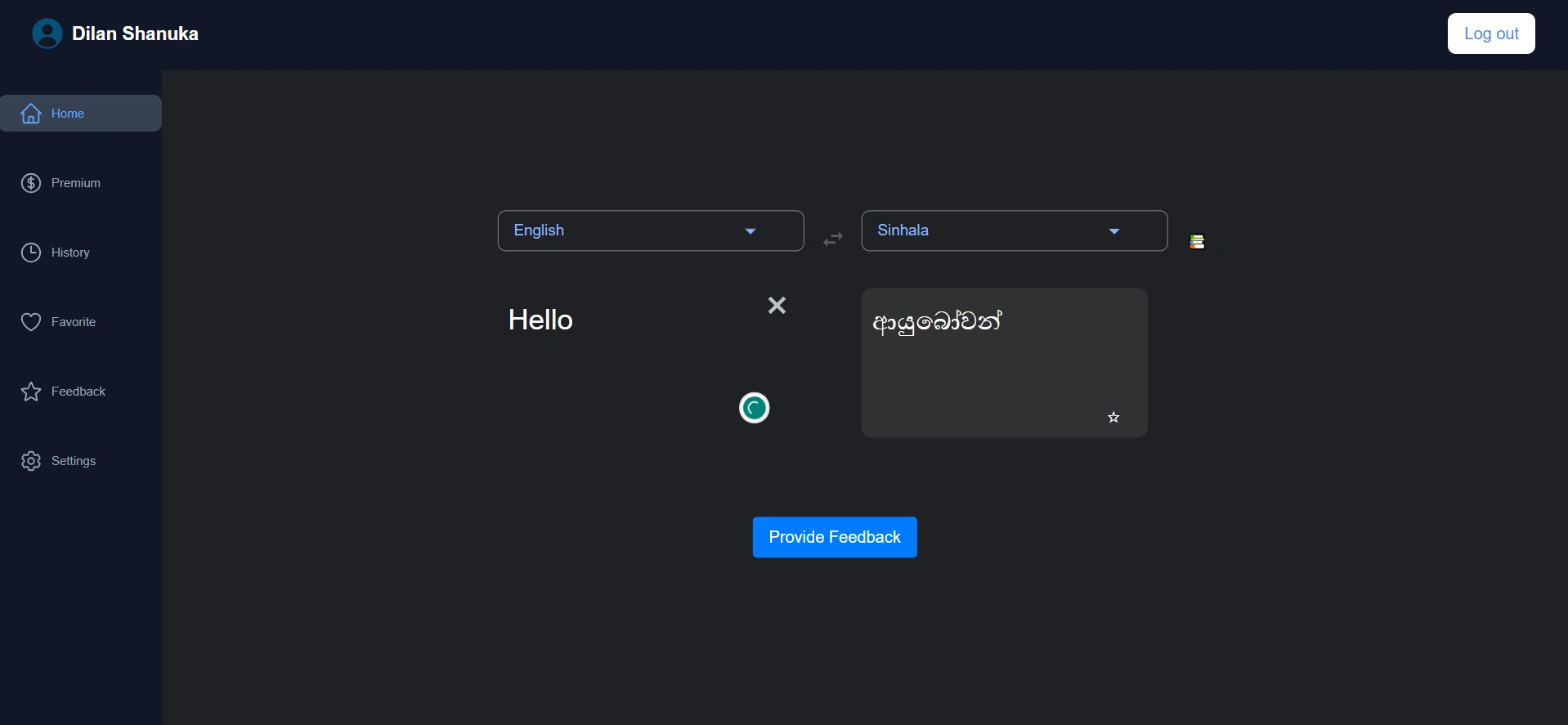This screenshot has width=1568, height=725.
Task: Log out of the account
Action: tap(1490, 34)
